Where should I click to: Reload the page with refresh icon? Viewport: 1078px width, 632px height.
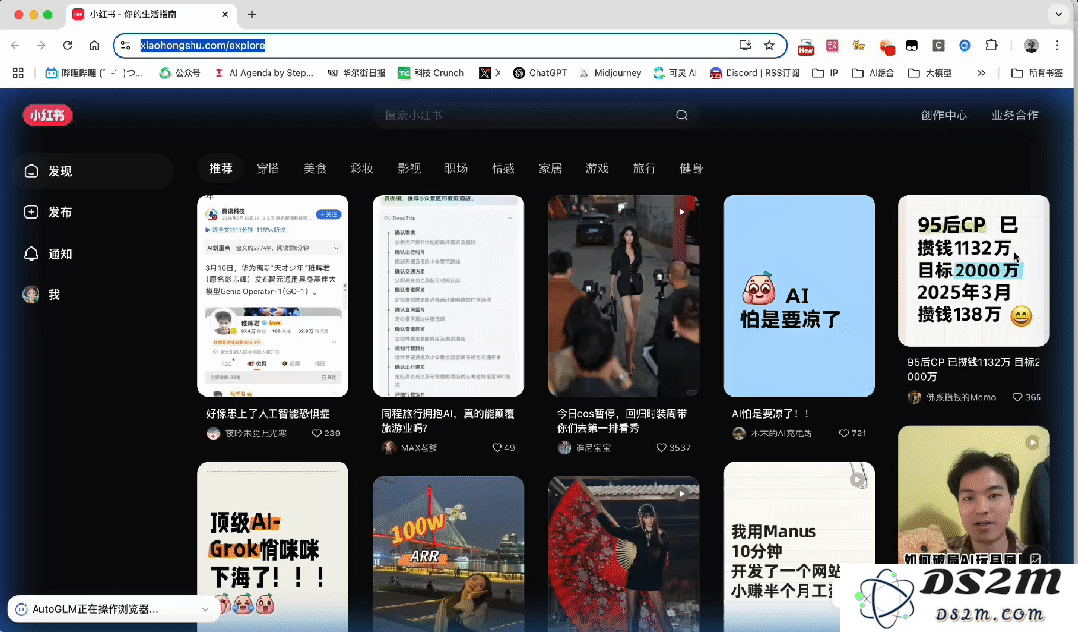click(67, 45)
